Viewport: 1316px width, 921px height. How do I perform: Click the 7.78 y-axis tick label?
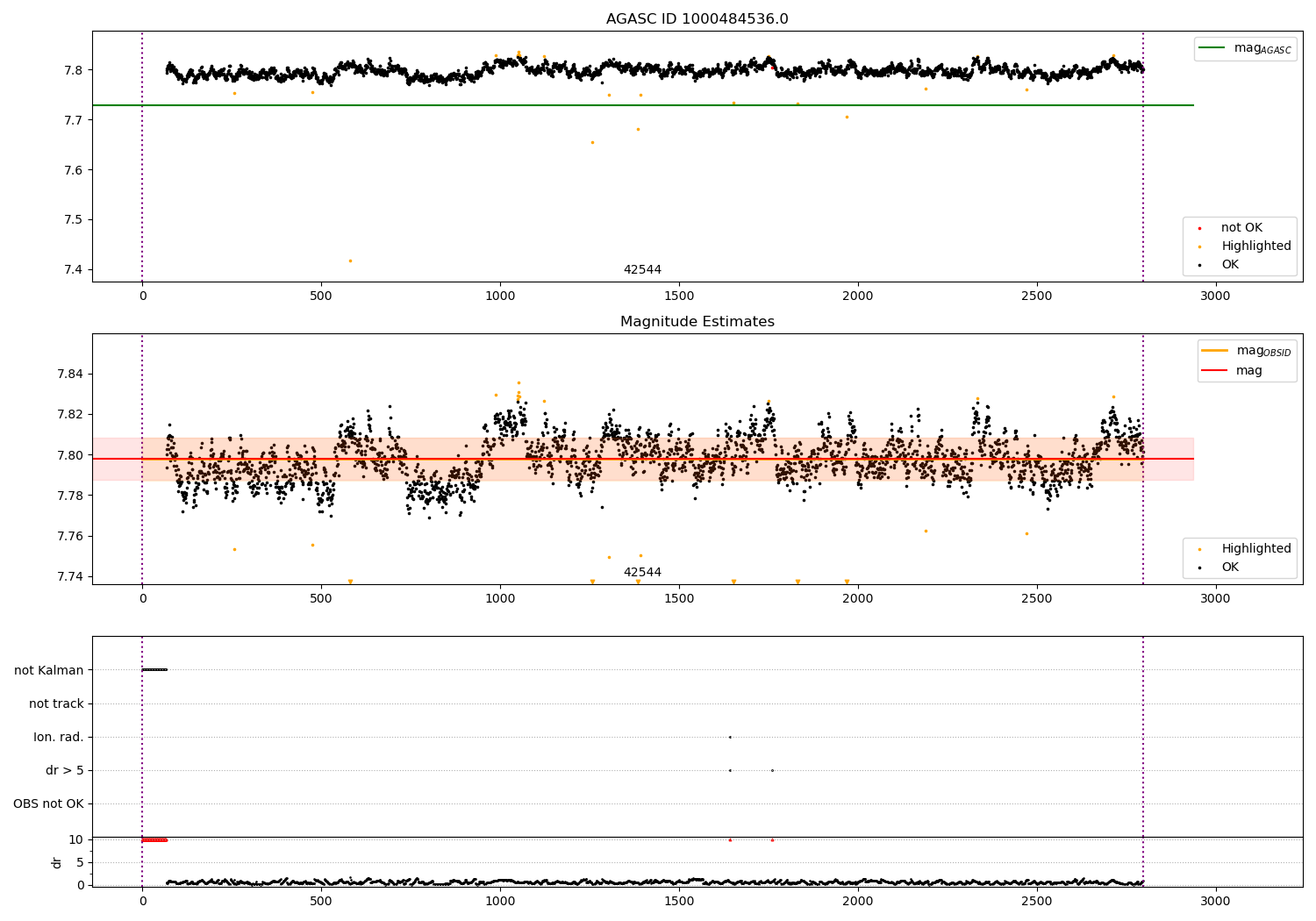tap(69, 496)
